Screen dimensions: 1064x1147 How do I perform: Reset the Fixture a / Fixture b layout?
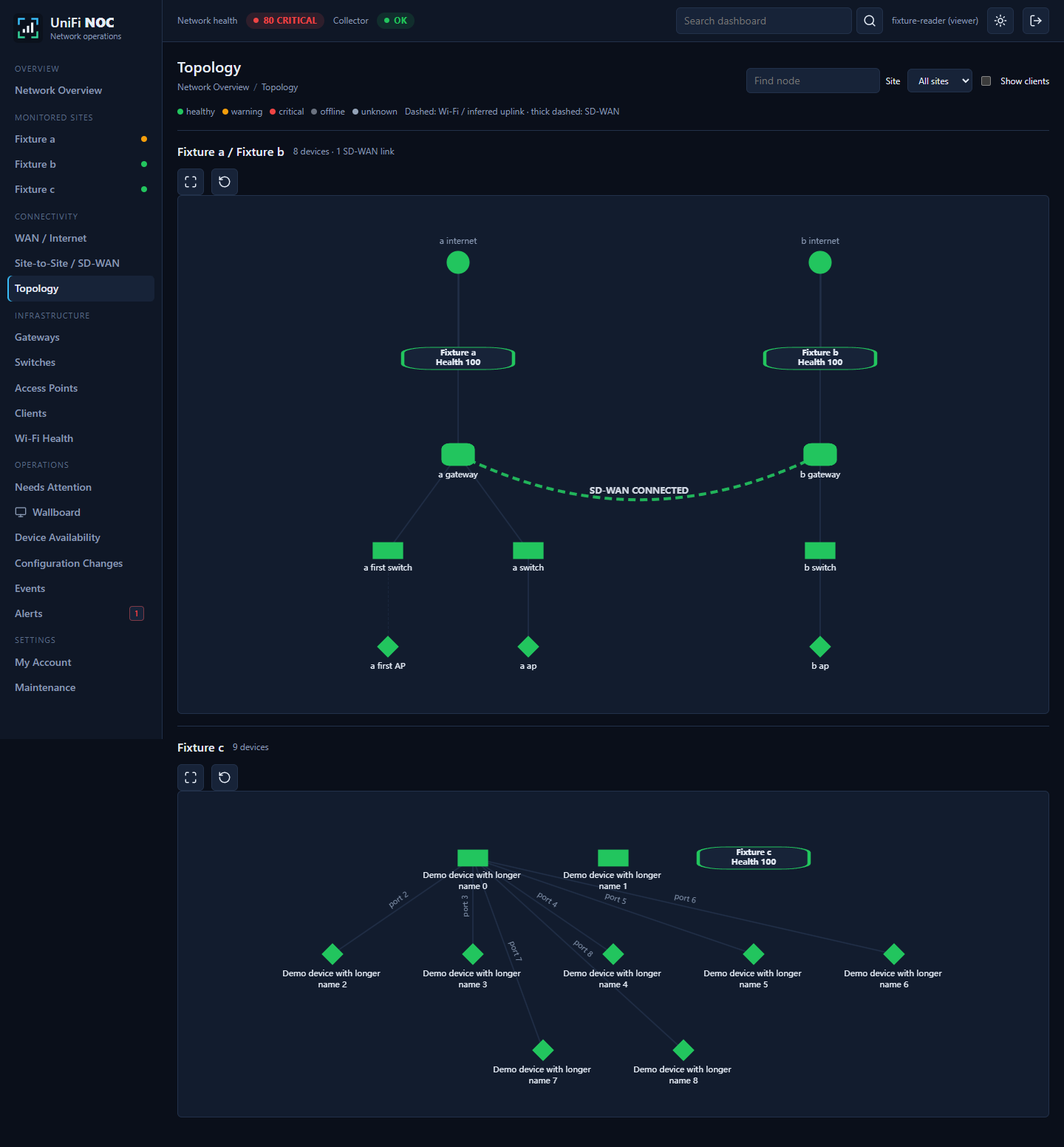[225, 182]
